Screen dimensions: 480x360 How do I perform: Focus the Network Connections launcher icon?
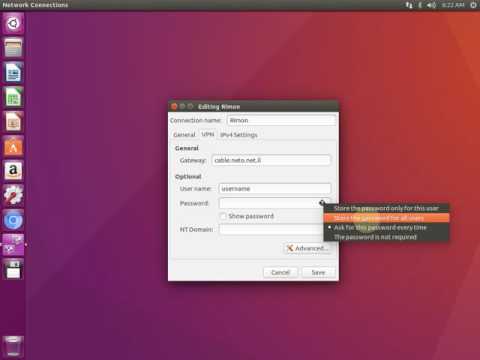(x=13, y=245)
